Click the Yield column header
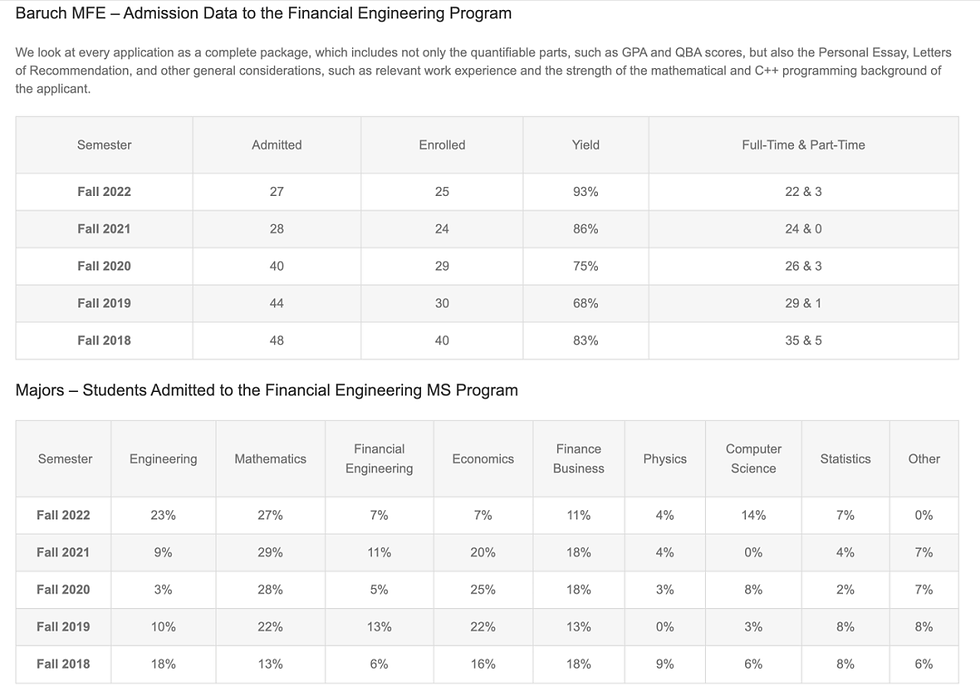980x696 pixels. (586, 145)
